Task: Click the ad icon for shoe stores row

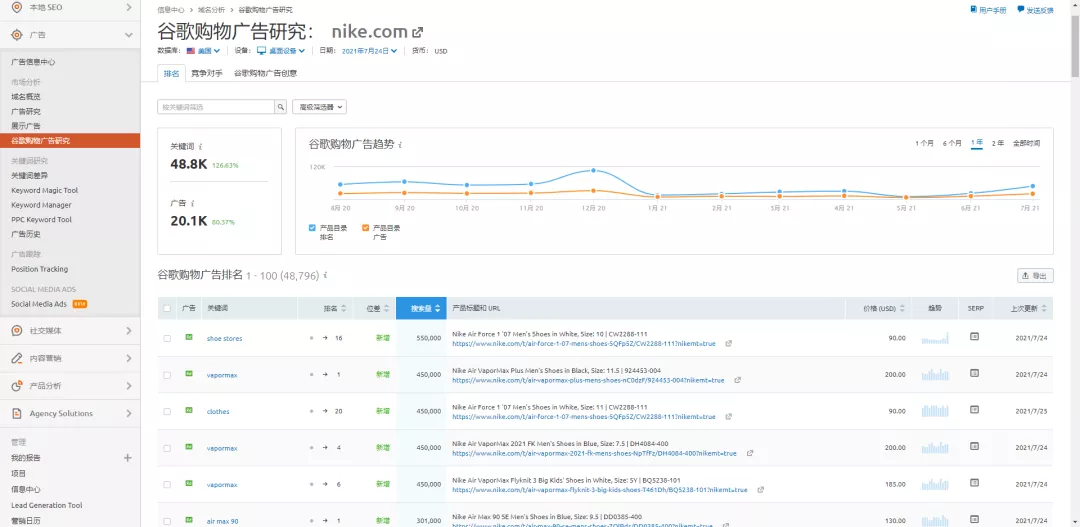Action: coord(188,338)
